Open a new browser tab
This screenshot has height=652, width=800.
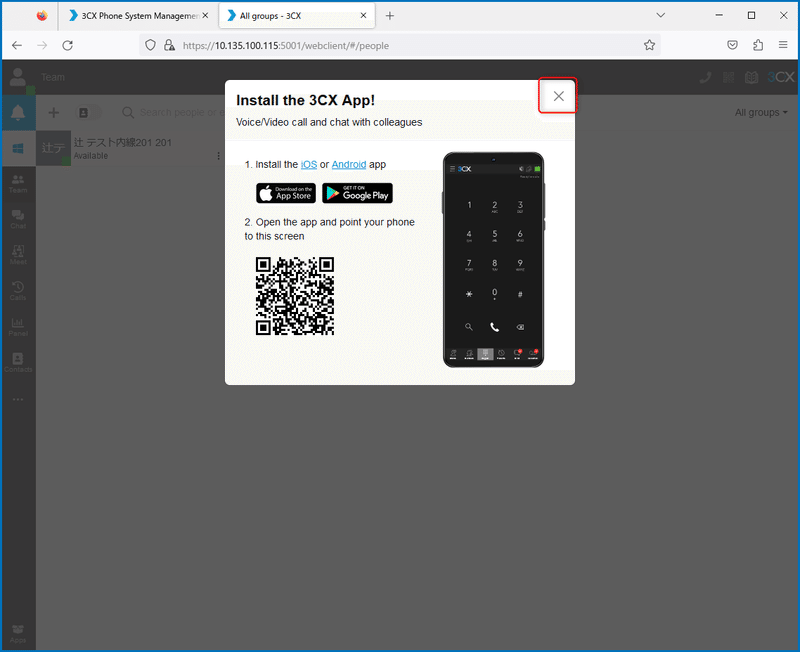(x=390, y=16)
